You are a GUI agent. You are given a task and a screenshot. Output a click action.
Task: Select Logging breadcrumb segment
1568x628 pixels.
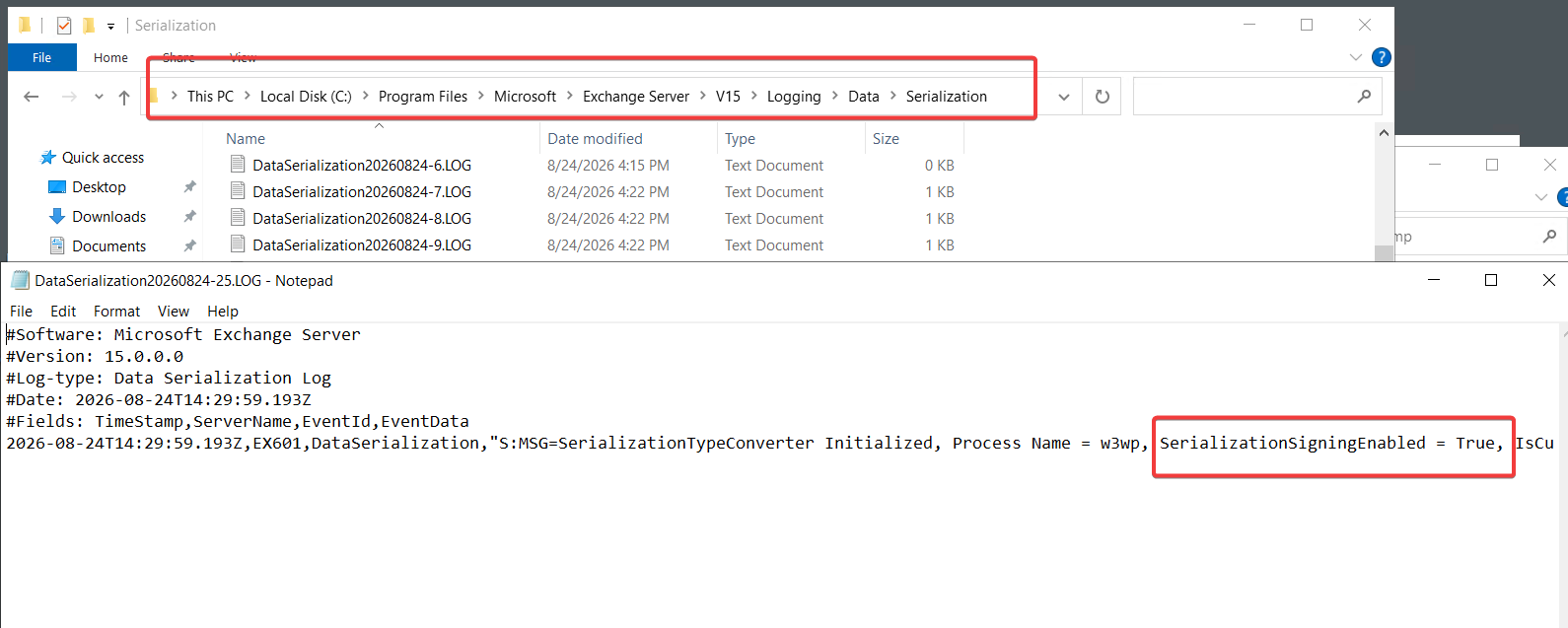794,96
